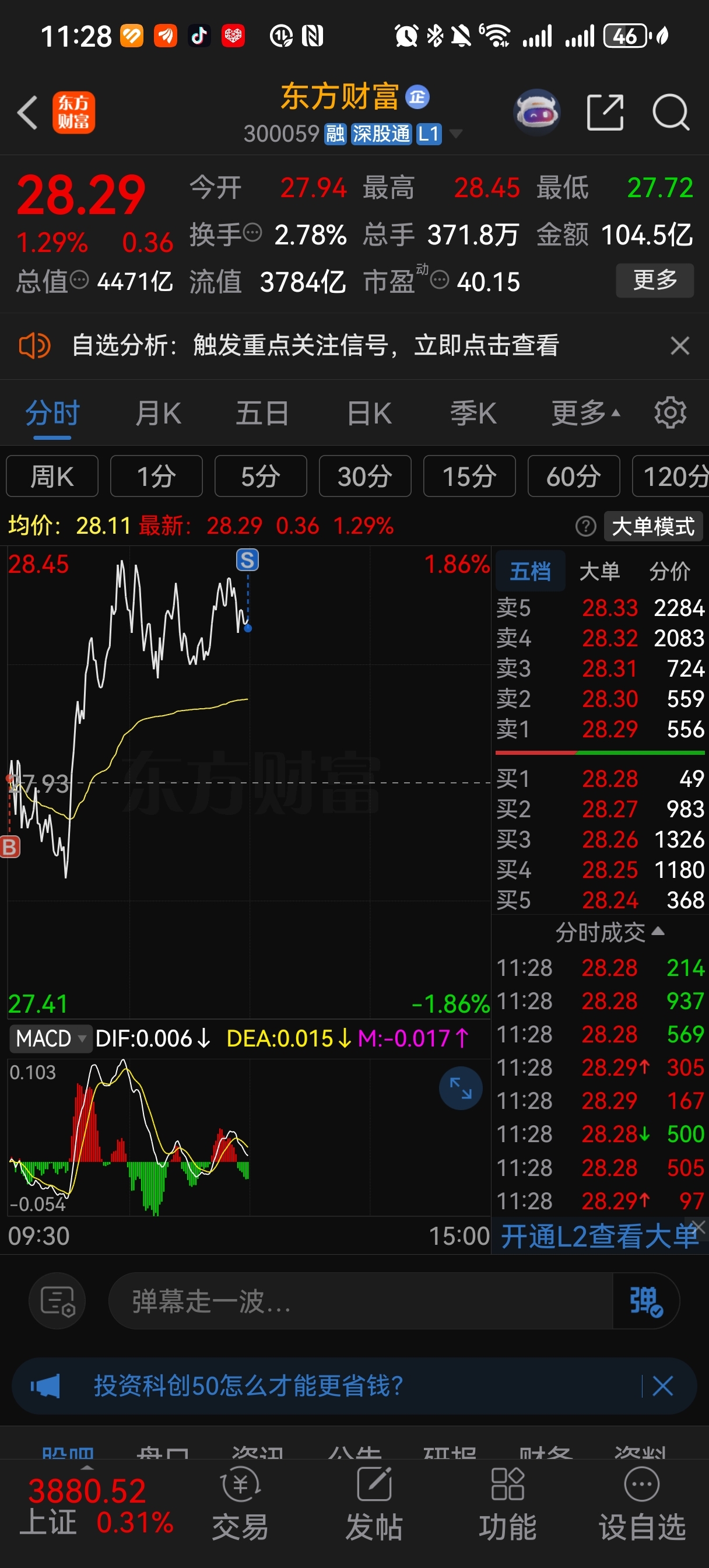Switch to 大单 tab
This screenshot has width=709, height=1568.
point(599,571)
